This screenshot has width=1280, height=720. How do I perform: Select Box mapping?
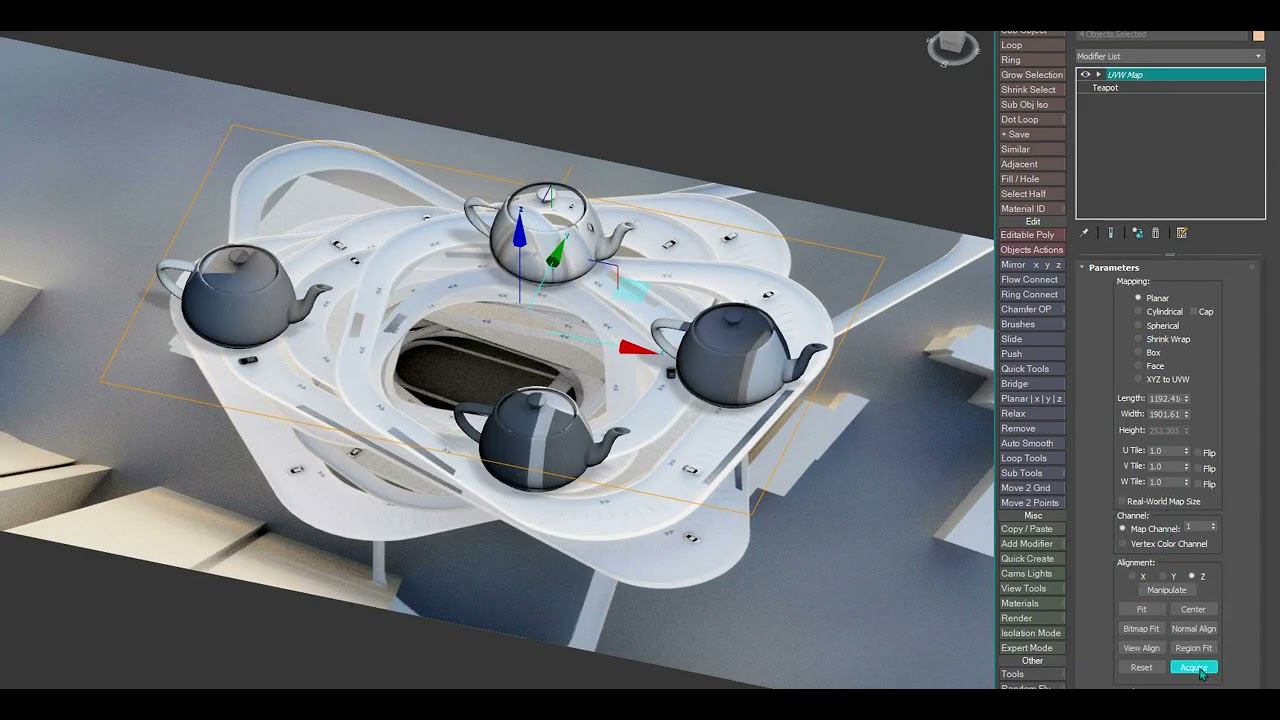click(x=1138, y=352)
